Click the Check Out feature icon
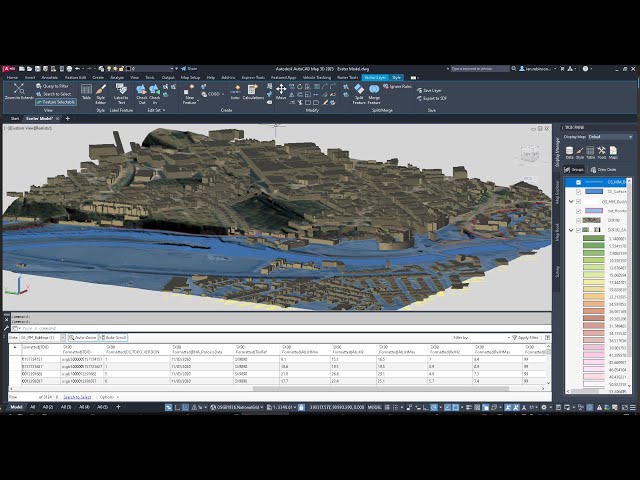 tap(142, 94)
